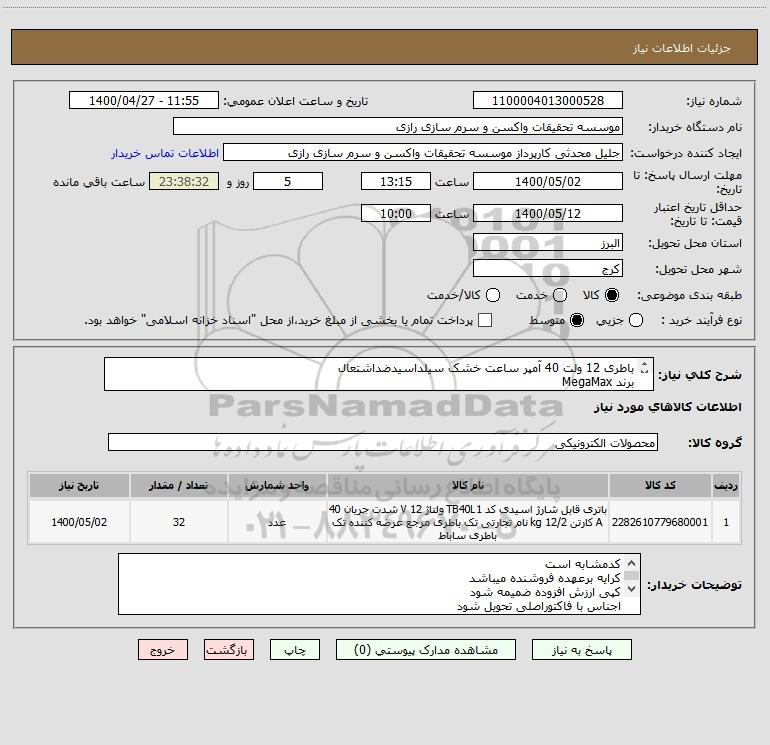Click the محصولات الکترونیکی goods group field
Screen dimensions: 770x745
[383, 442]
